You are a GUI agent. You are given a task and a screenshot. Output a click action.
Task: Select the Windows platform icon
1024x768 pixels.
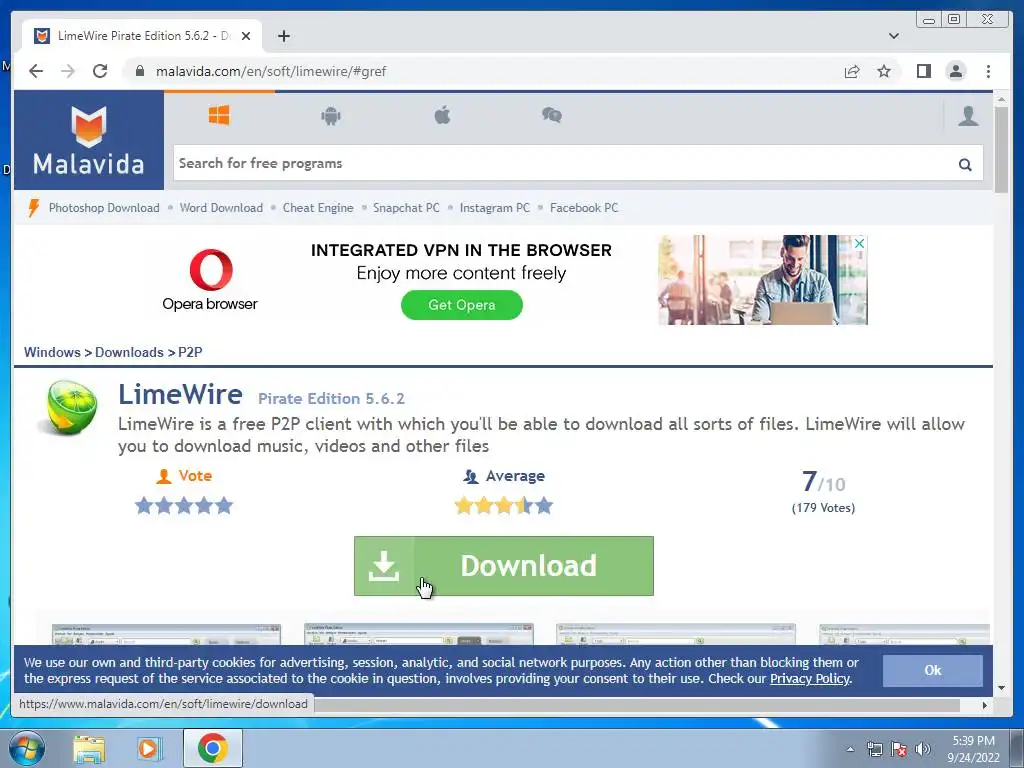[x=219, y=116]
